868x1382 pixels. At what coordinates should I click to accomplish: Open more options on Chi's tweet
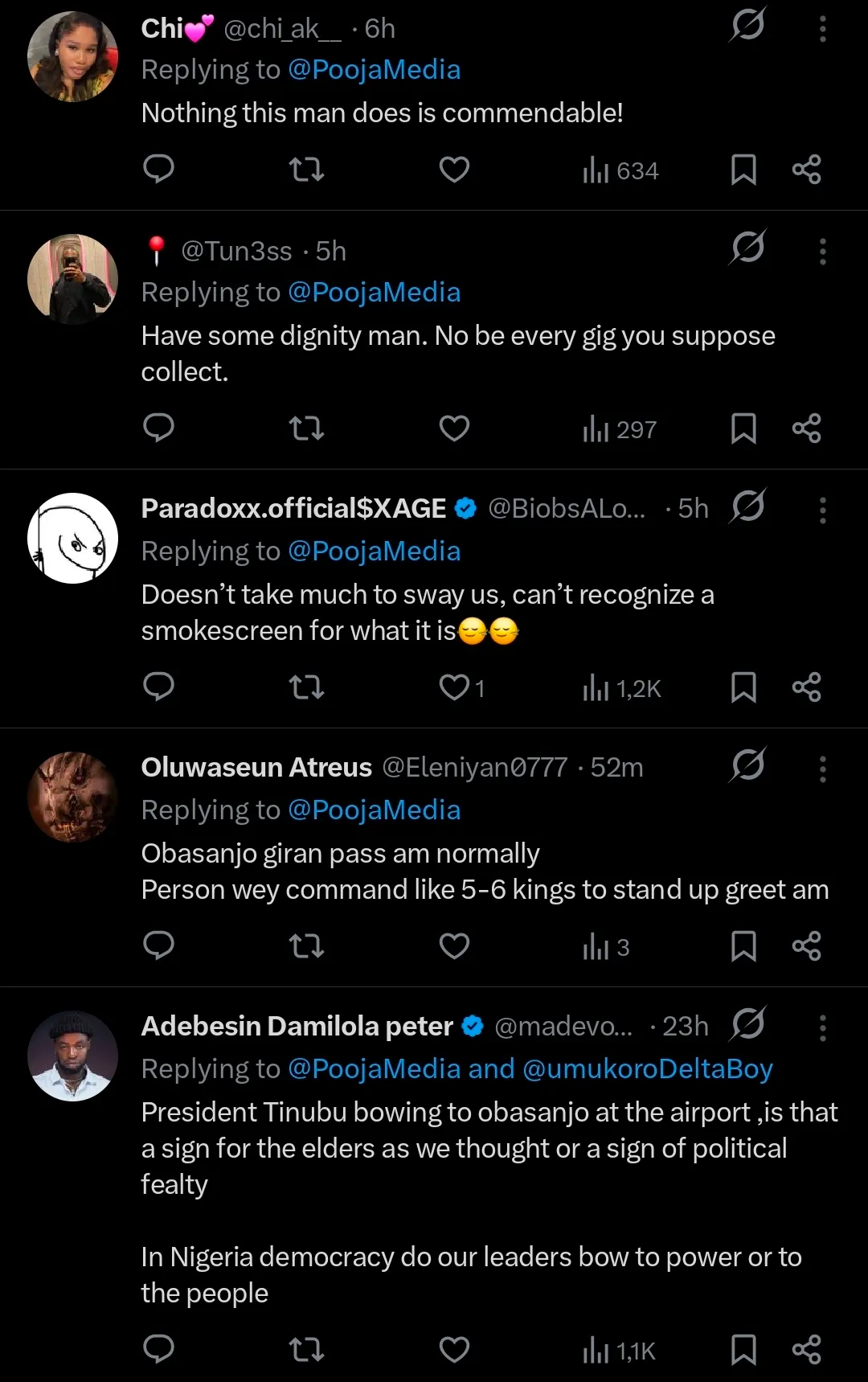[822, 29]
